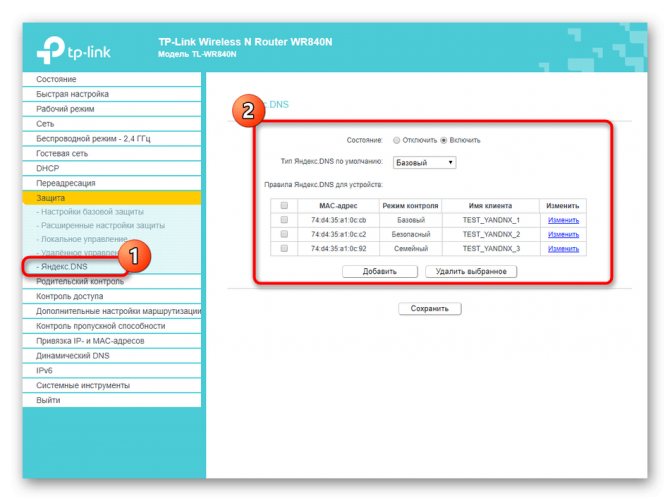Click Изменить link for TEST_YANDNX_3
Screen dimensions: 670x501
(563, 249)
